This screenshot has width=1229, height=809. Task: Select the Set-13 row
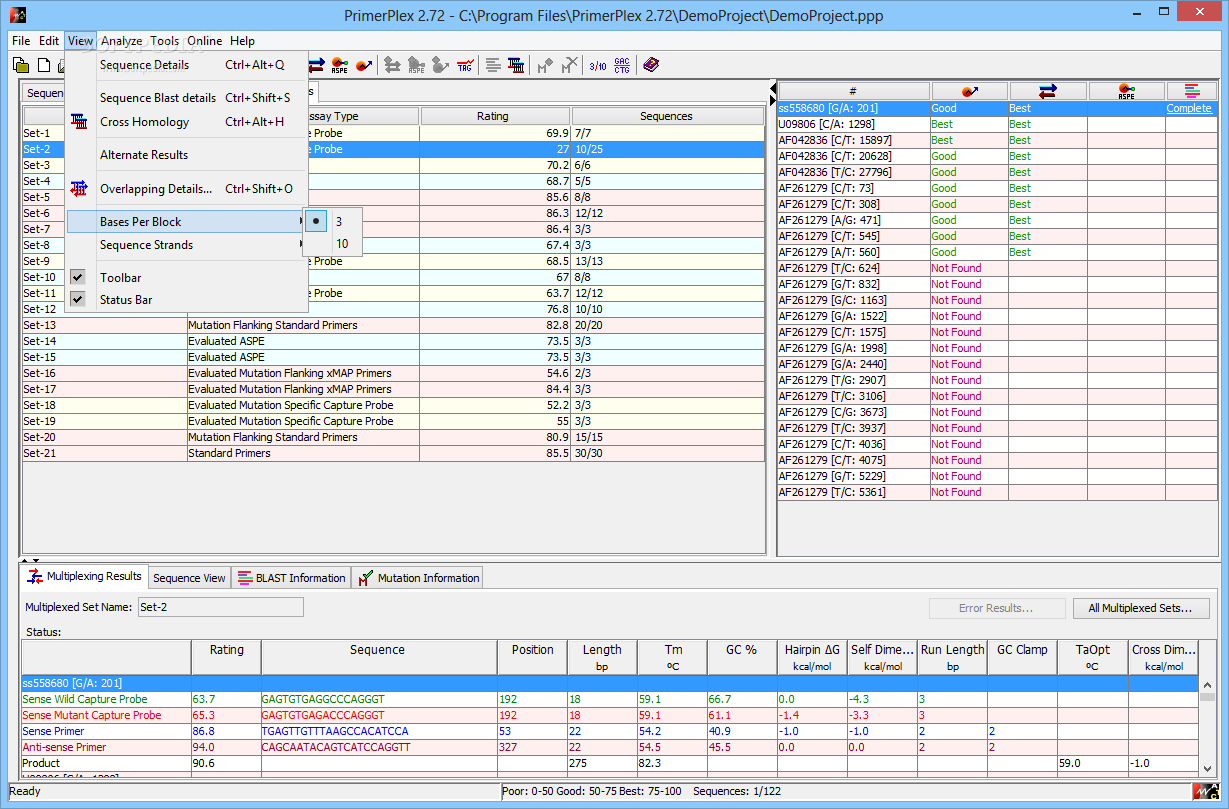(x=393, y=325)
